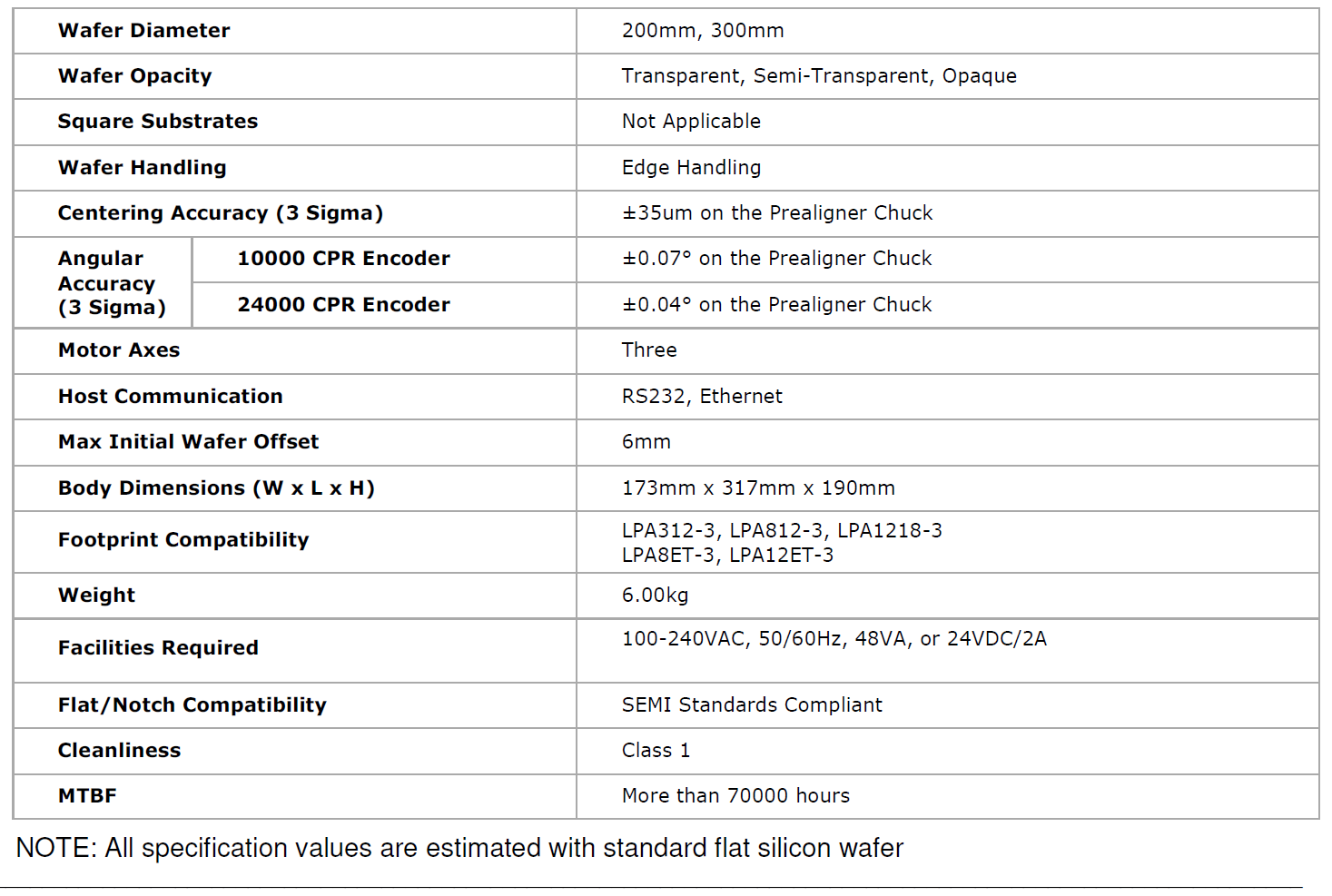Select the 200mm, 300mm value text
This screenshot has width=1332, height=896.
click(x=703, y=31)
